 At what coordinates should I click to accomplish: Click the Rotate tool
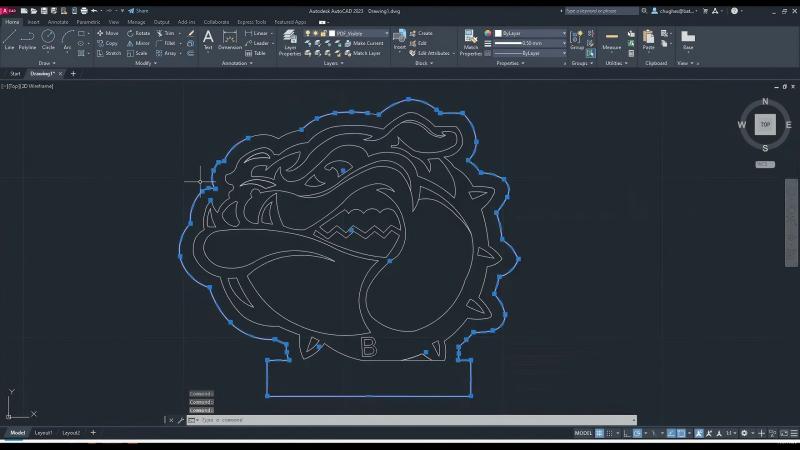(138, 33)
